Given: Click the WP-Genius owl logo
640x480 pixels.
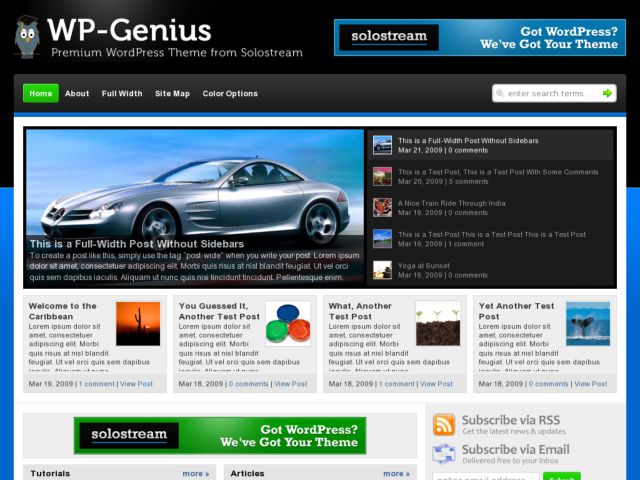Looking at the screenshot, I should coord(27,37).
